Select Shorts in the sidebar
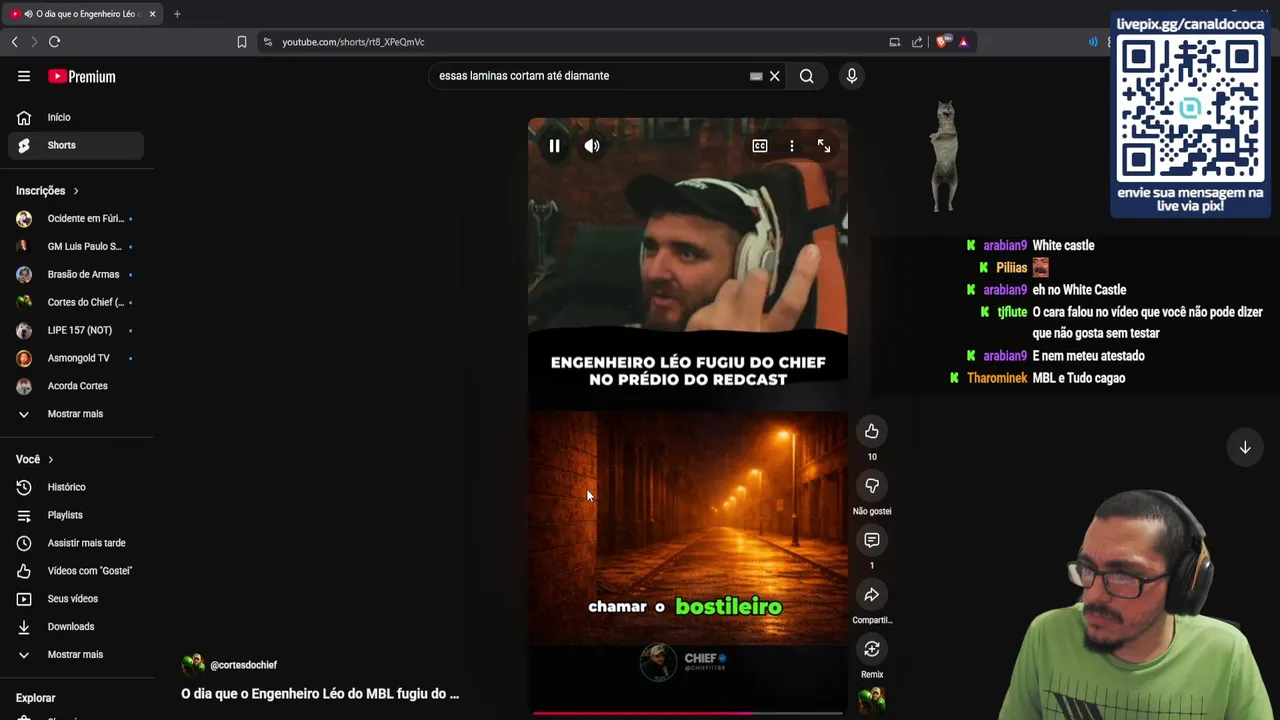This screenshot has height=720, width=1280. 77,145
